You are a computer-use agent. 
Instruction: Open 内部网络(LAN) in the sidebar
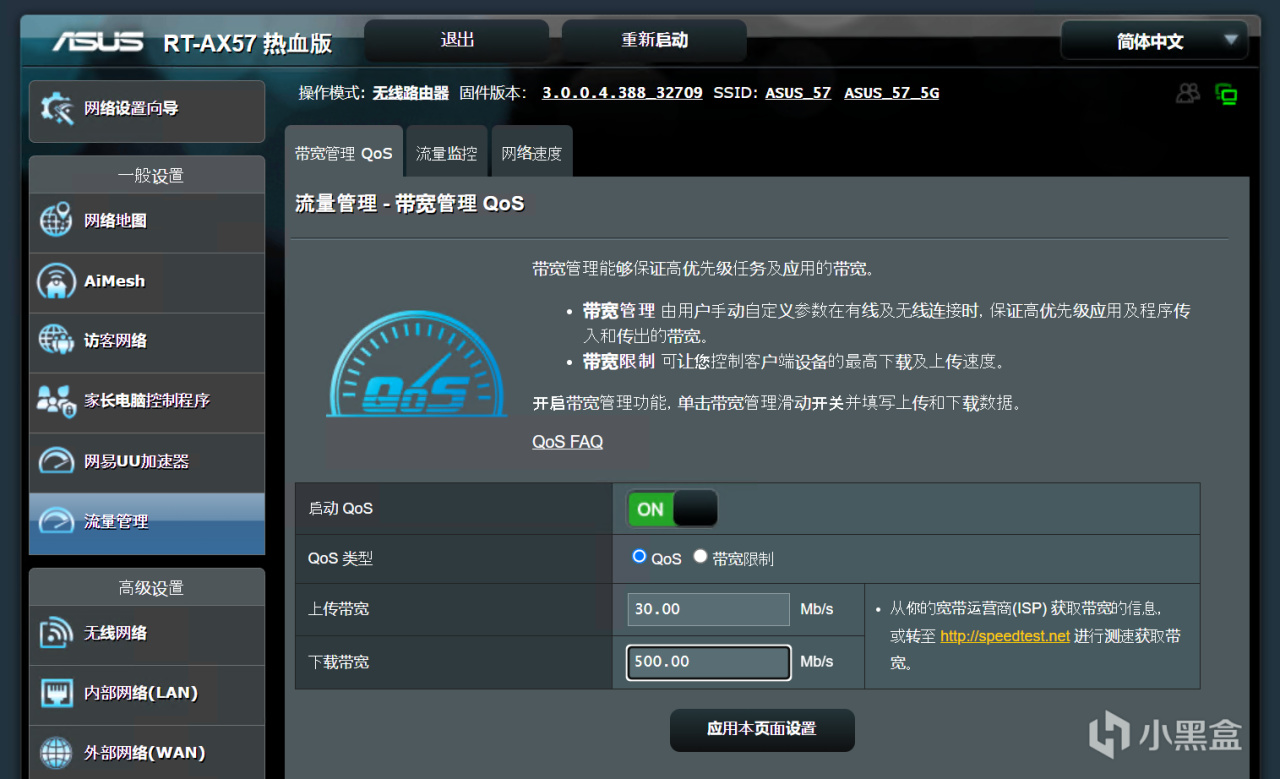(x=147, y=694)
